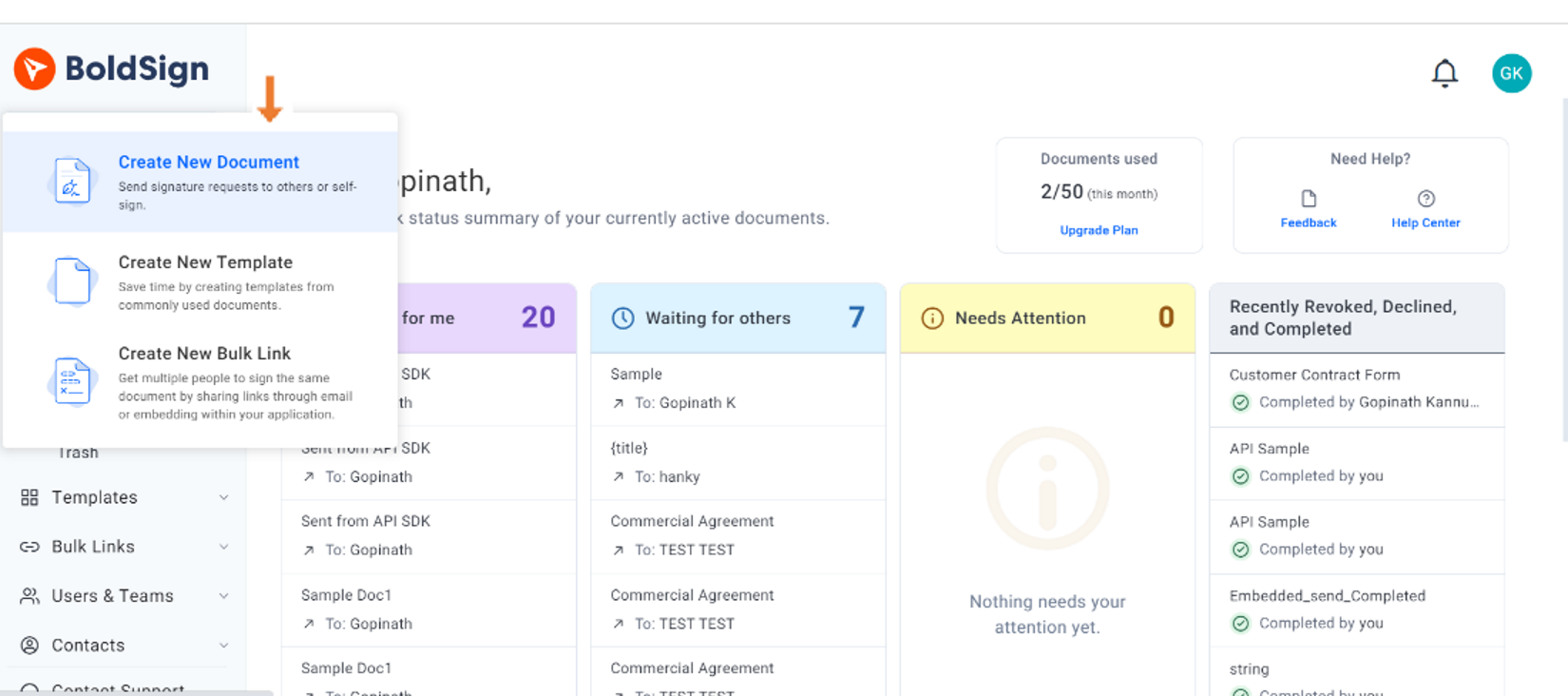
Task: Click the arrow icon next to To: hanky
Action: tap(619, 476)
